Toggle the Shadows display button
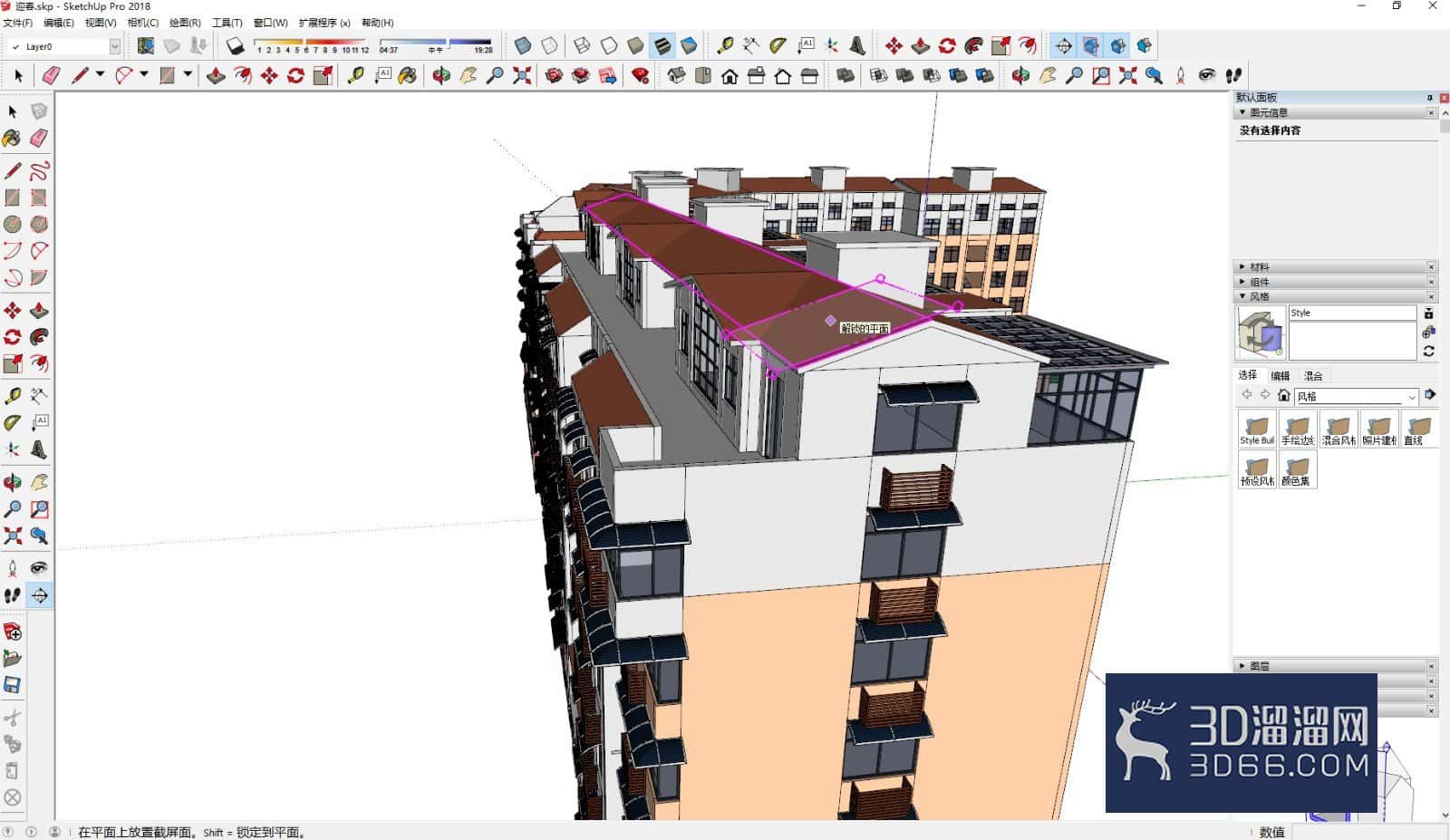 [x=236, y=45]
